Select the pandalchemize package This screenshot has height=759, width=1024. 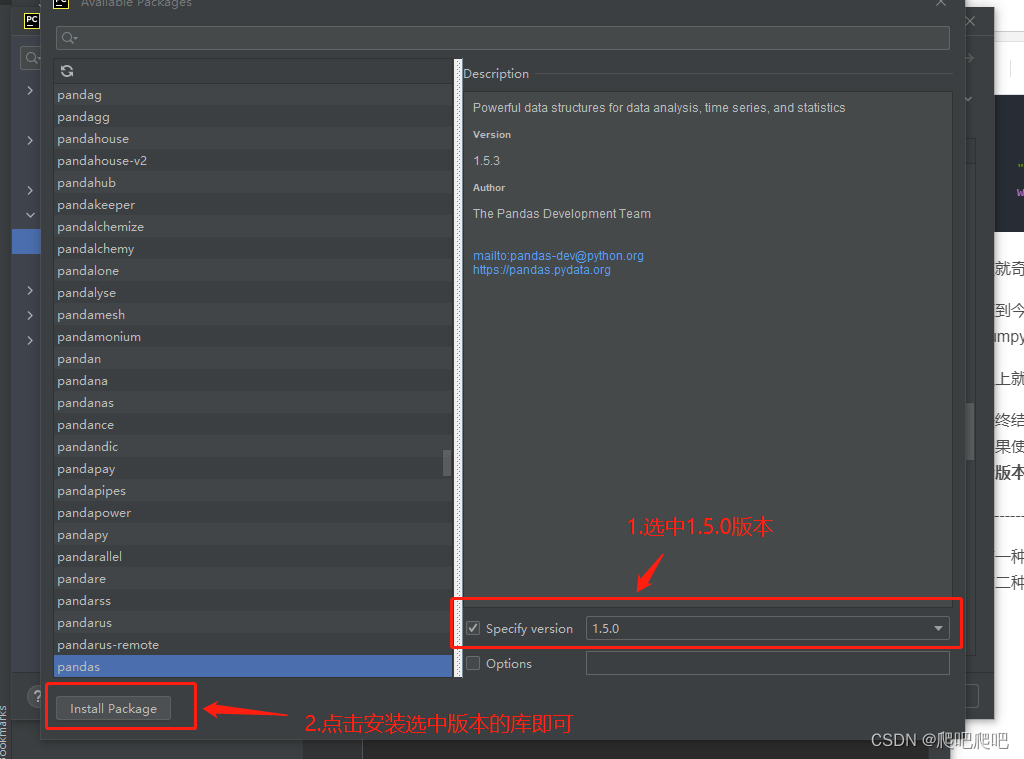click(x=253, y=227)
